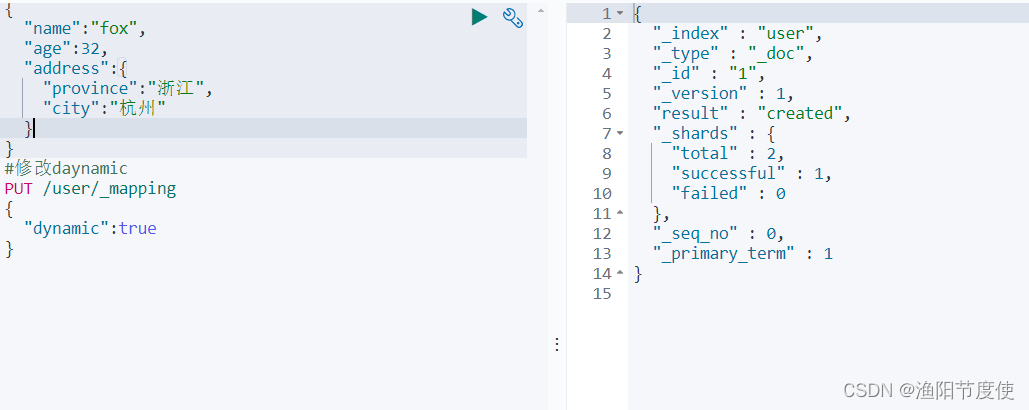Click the pane divider handle with three dots

556,344
